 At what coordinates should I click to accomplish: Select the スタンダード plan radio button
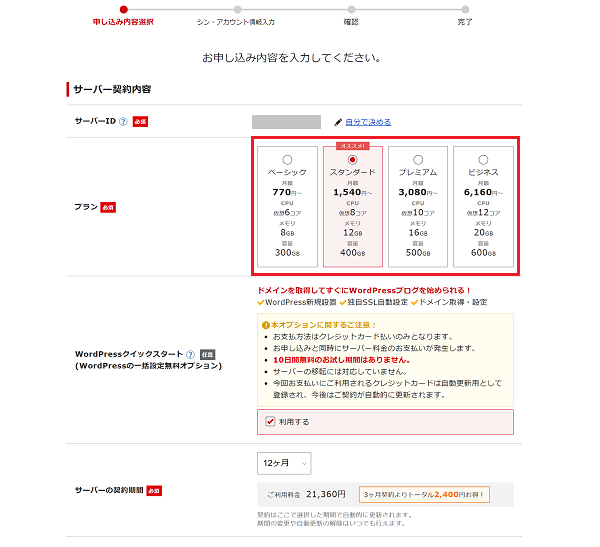tap(352, 160)
